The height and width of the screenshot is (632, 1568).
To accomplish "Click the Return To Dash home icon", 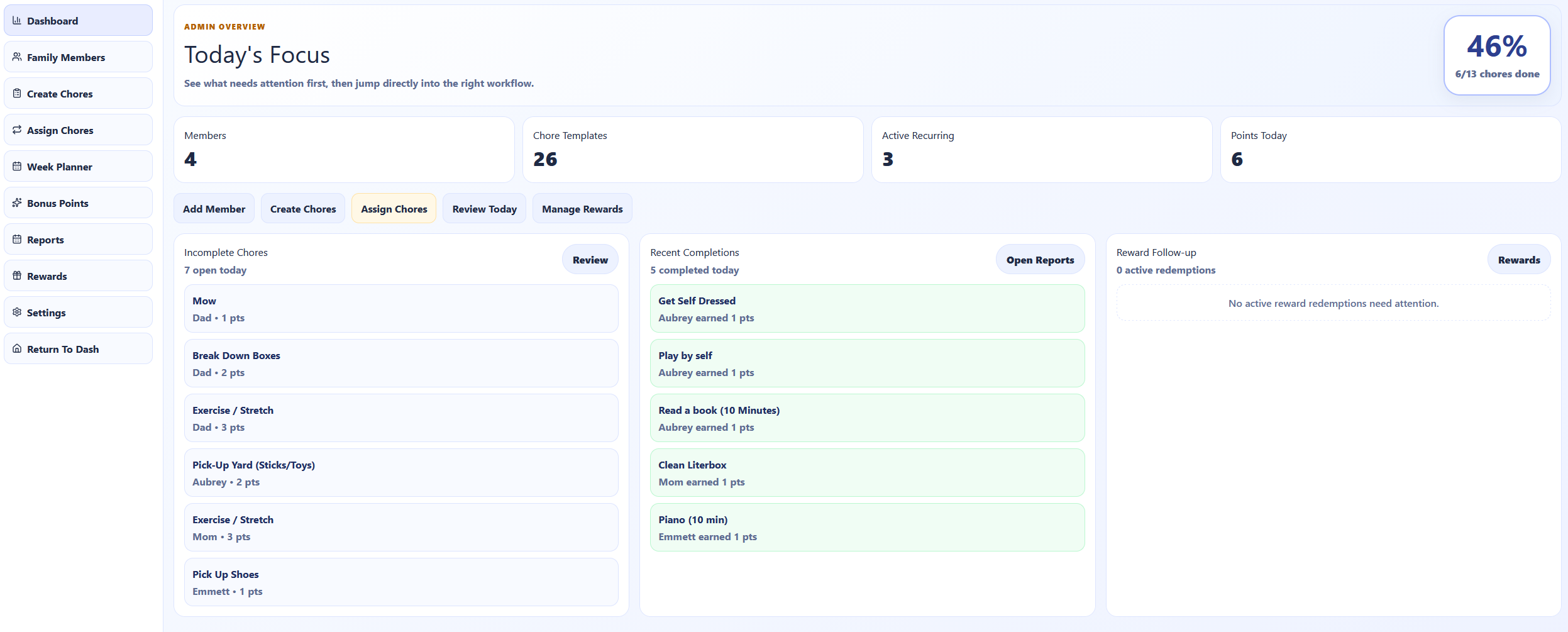I will [x=17, y=349].
